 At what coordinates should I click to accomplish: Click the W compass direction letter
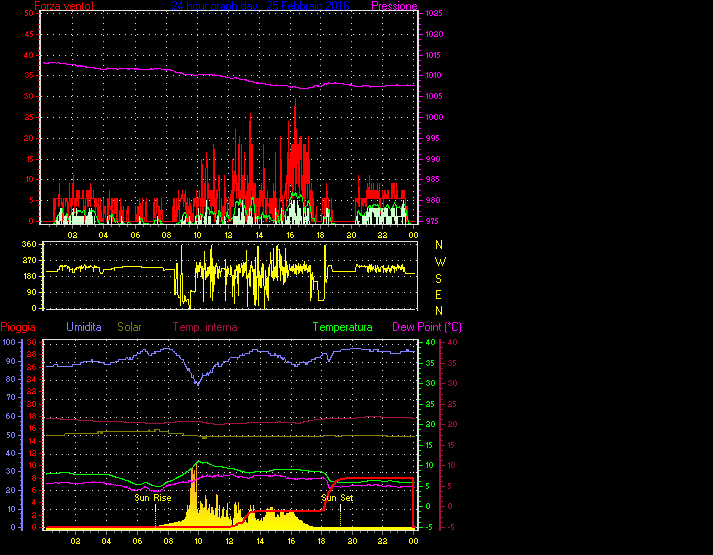pos(438,262)
